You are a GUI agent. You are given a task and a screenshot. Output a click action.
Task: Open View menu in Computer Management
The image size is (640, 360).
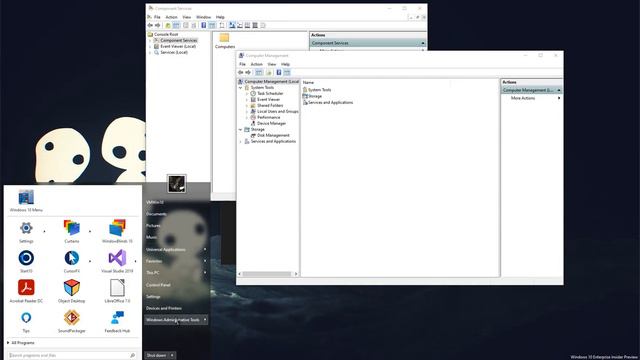pyautogui.click(x=272, y=64)
